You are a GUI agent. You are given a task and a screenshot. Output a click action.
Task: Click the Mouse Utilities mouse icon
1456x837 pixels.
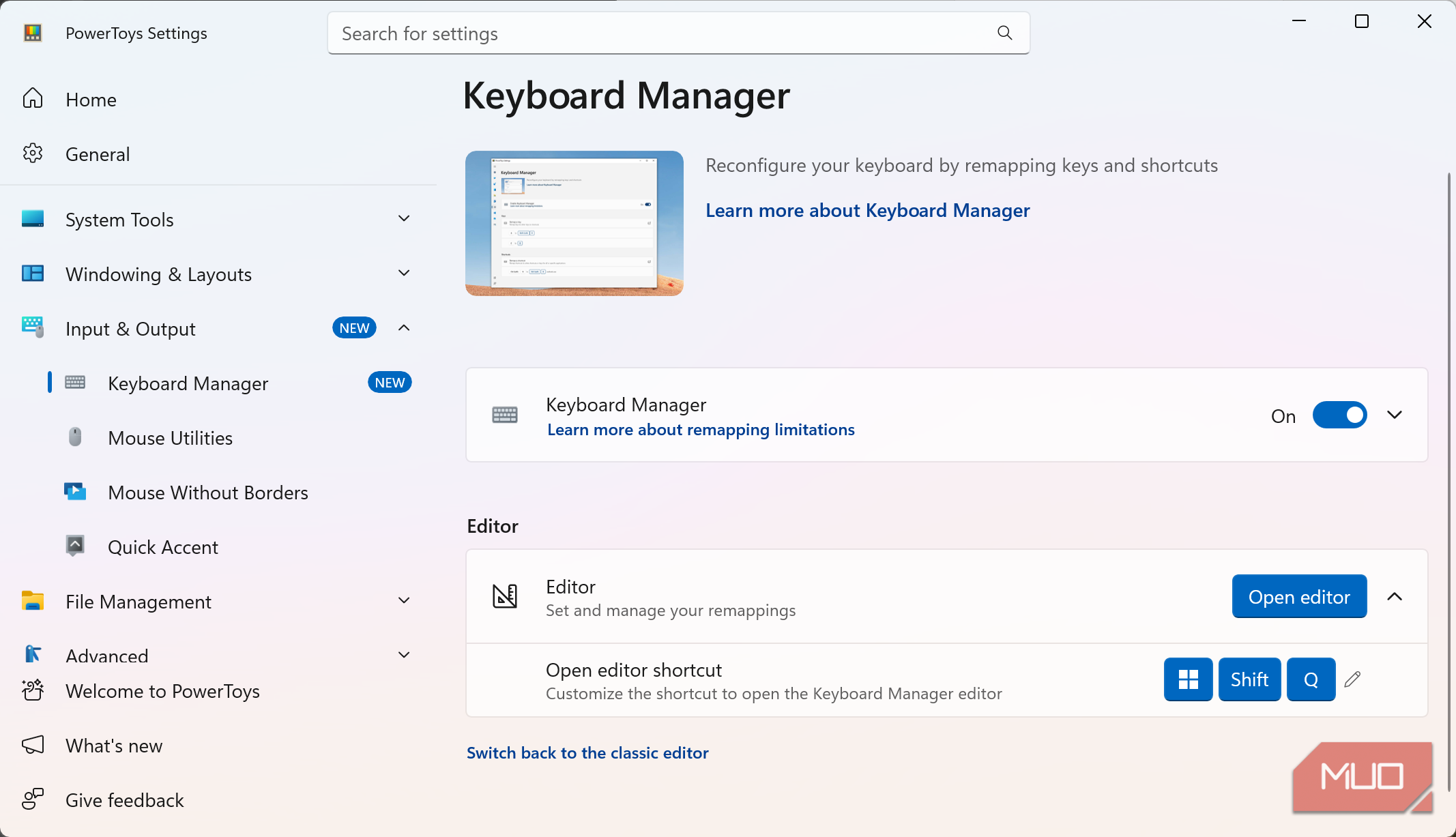(x=75, y=437)
